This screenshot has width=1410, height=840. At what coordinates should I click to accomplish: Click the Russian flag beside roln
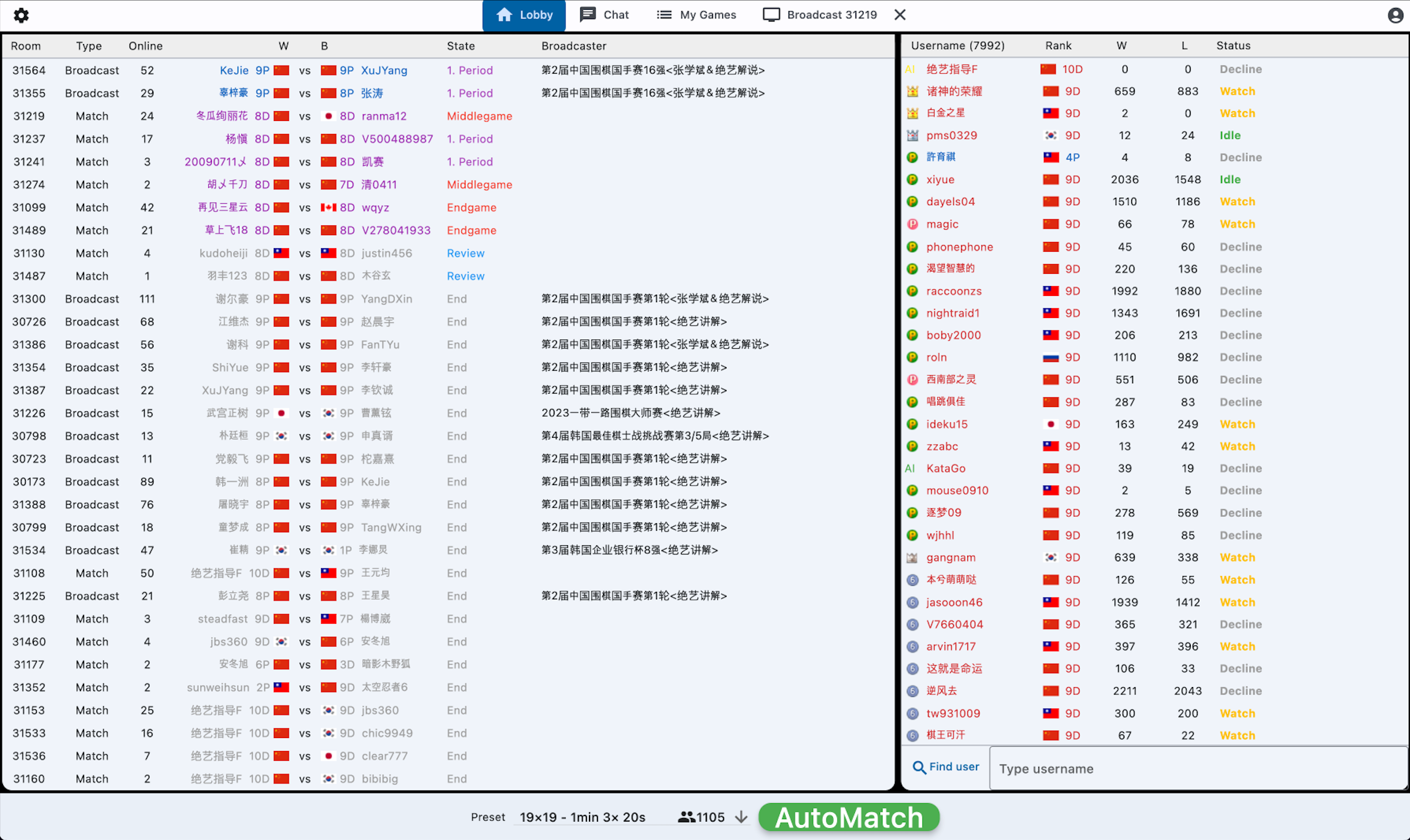click(x=1051, y=358)
